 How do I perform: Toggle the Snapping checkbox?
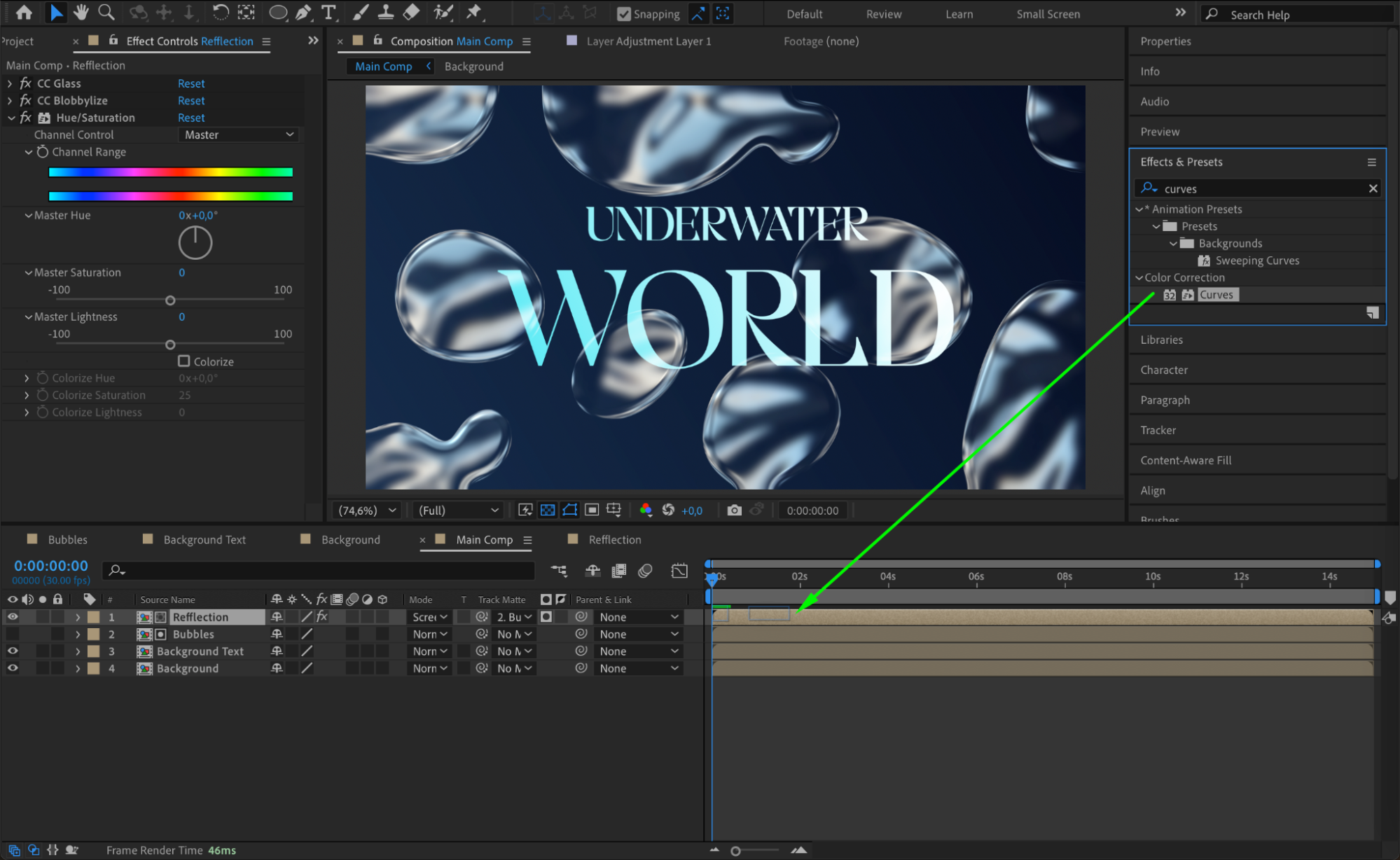coord(623,13)
